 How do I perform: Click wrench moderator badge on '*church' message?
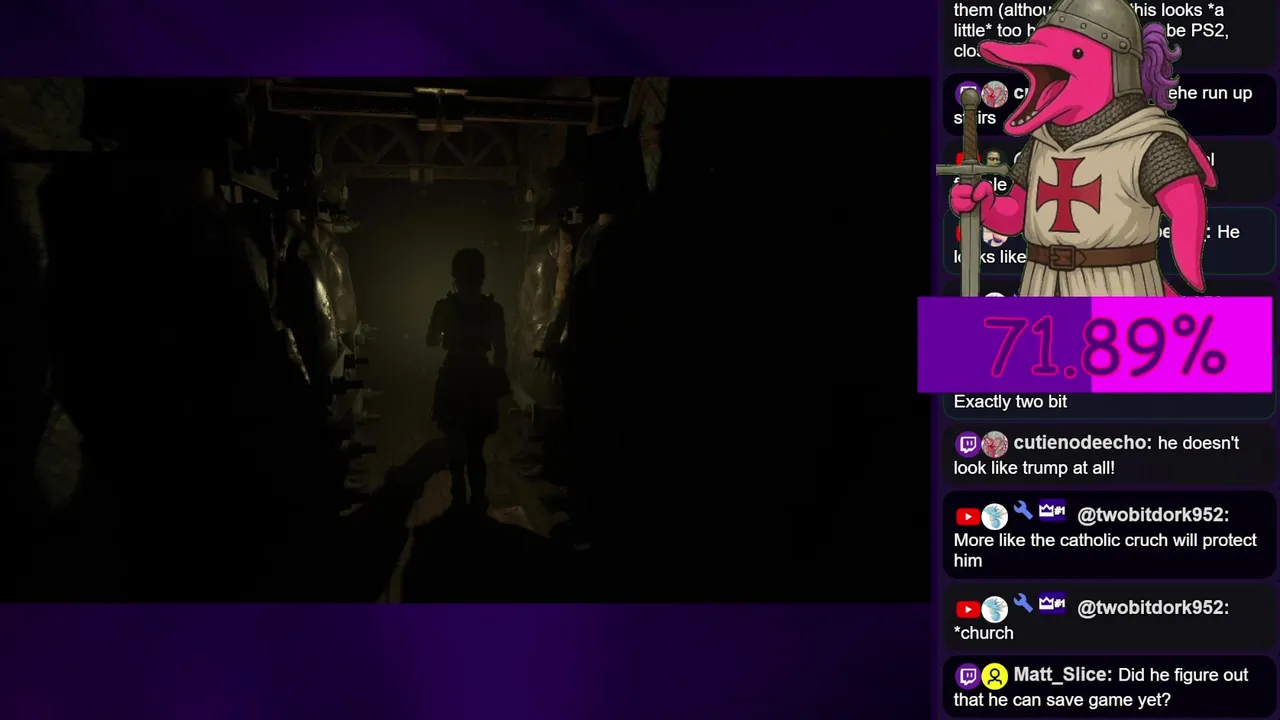click(x=1023, y=604)
